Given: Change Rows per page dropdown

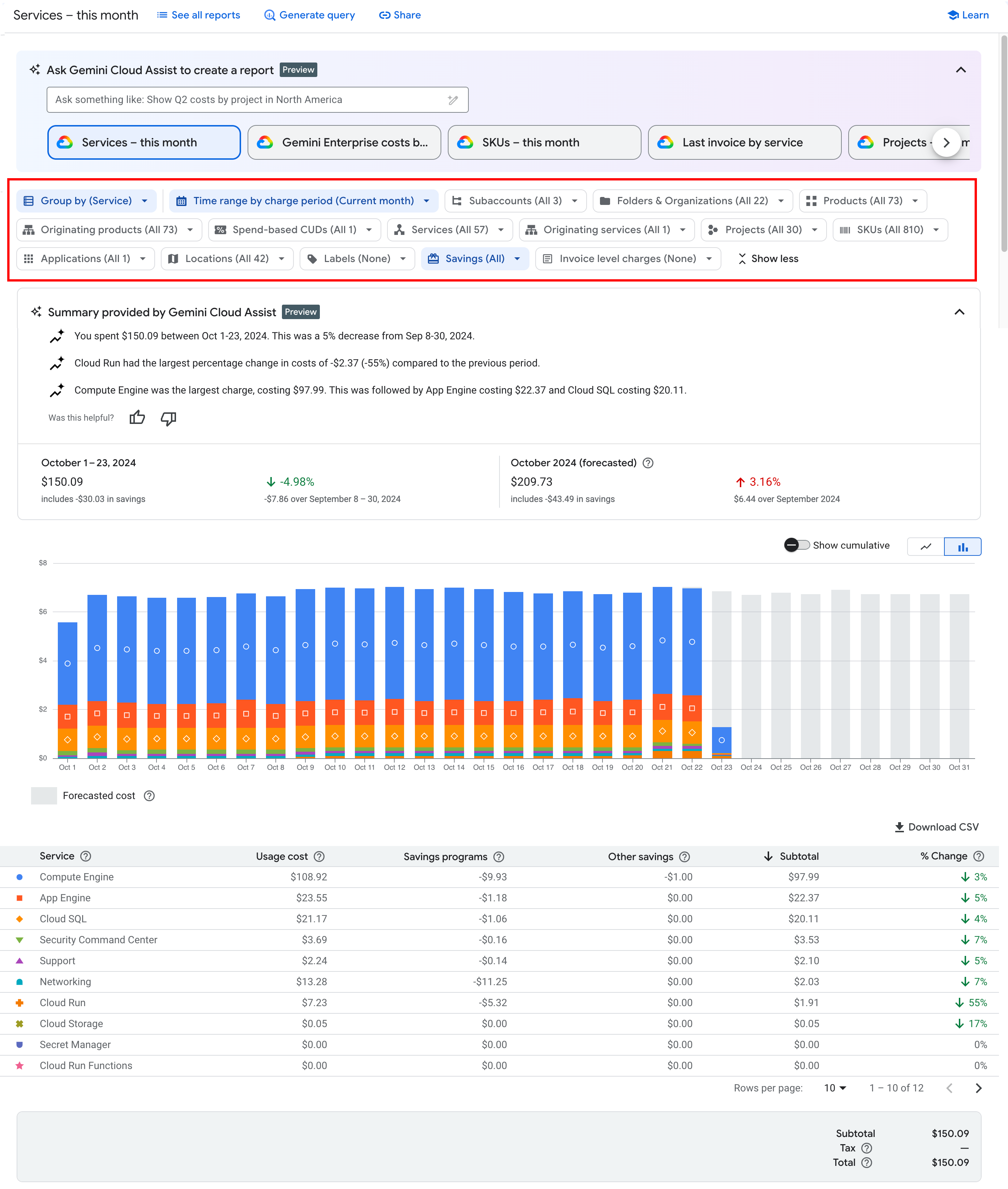Looking at the screenshot, I should click(x=835, y=1088).
